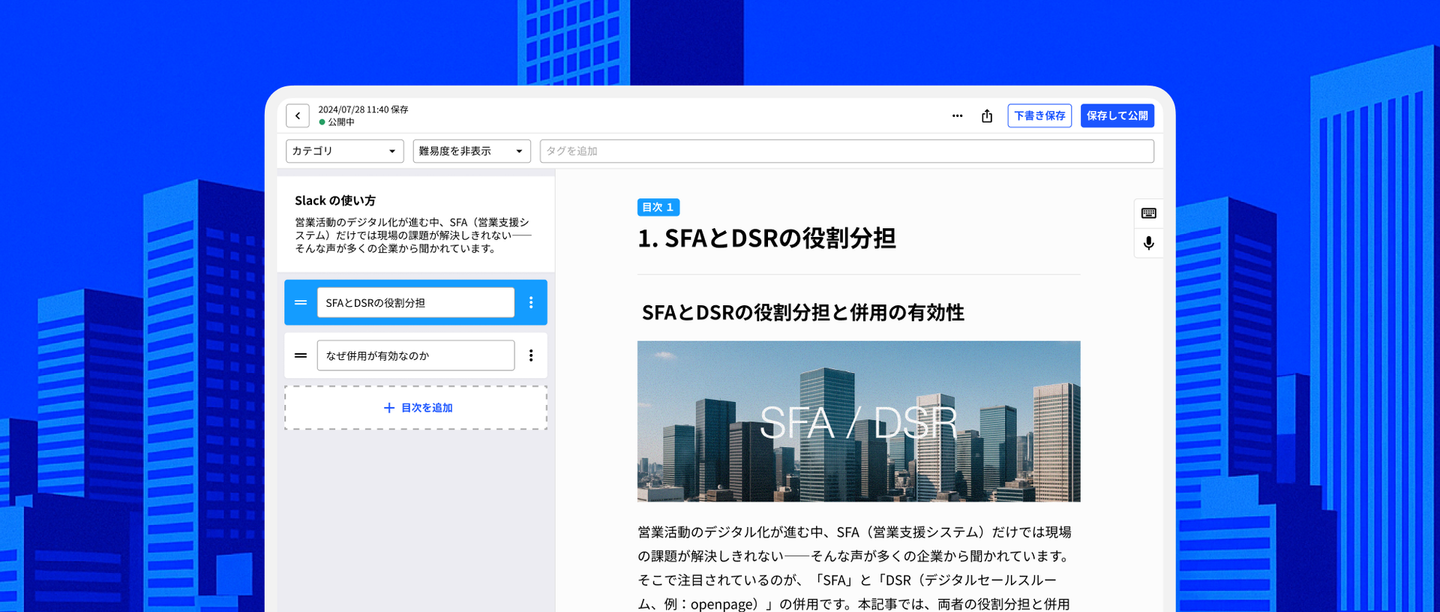Open kebab menu for なぜ併用が有効なのか row
Screen dimensions: 1440x612
coord(531,355)
